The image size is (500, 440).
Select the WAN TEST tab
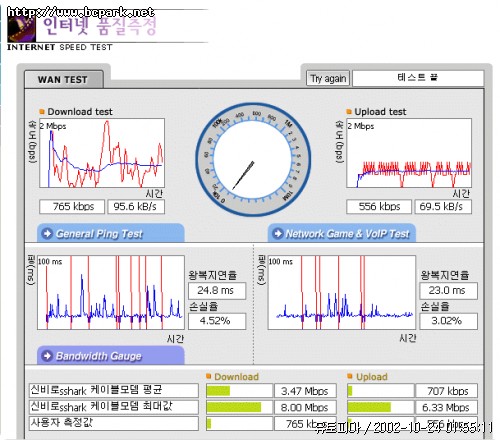tap(63, 80)
